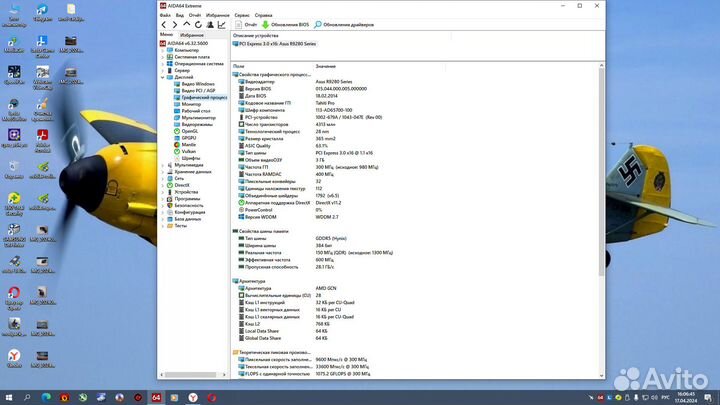Expand the Сервер tree node
Image resolution: width=720 pixels, height=405 pixels.
point(163,71)
